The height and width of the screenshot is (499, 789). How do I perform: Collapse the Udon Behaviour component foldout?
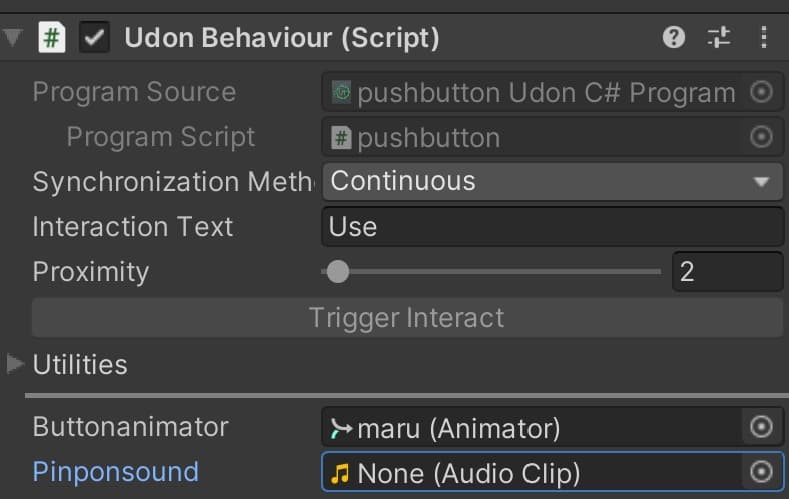pos(13,38)
